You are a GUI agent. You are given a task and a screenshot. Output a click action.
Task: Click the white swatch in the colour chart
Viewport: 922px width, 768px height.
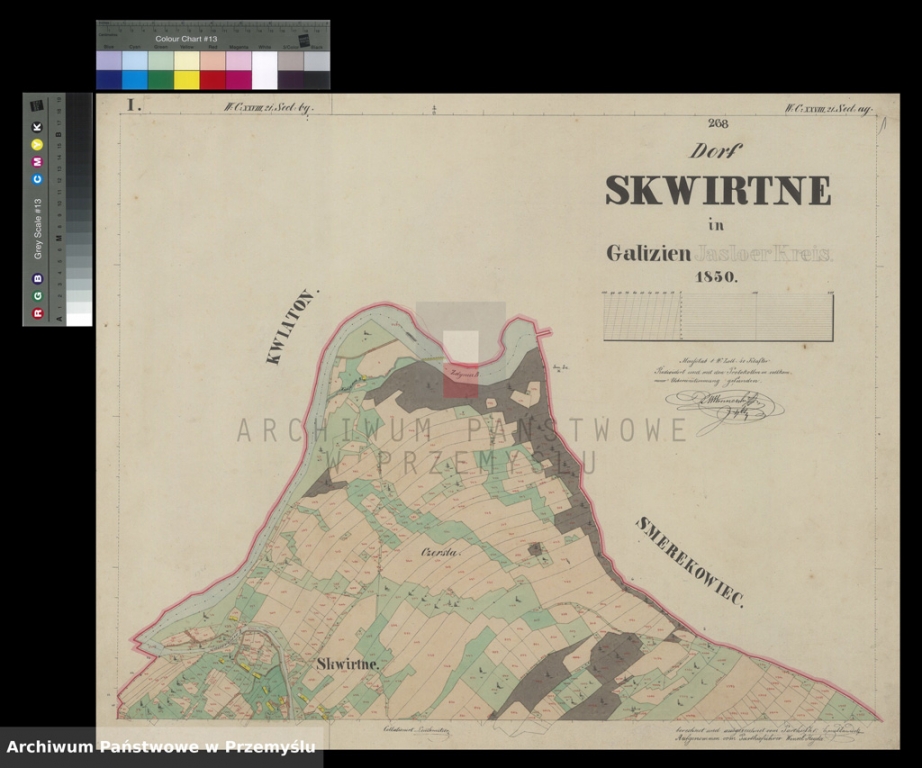coord(265,70)
